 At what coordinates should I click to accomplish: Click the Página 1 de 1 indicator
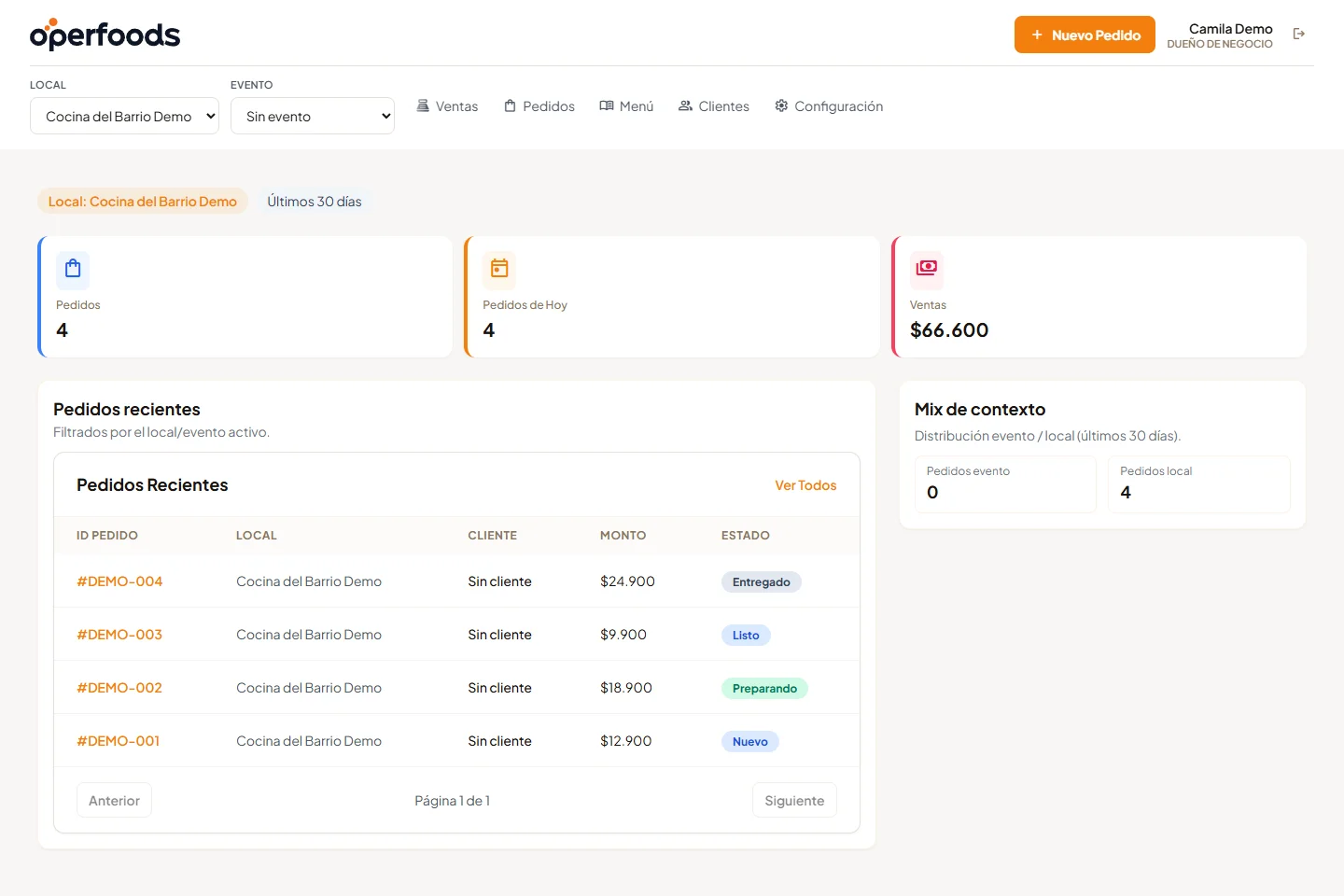453,801
